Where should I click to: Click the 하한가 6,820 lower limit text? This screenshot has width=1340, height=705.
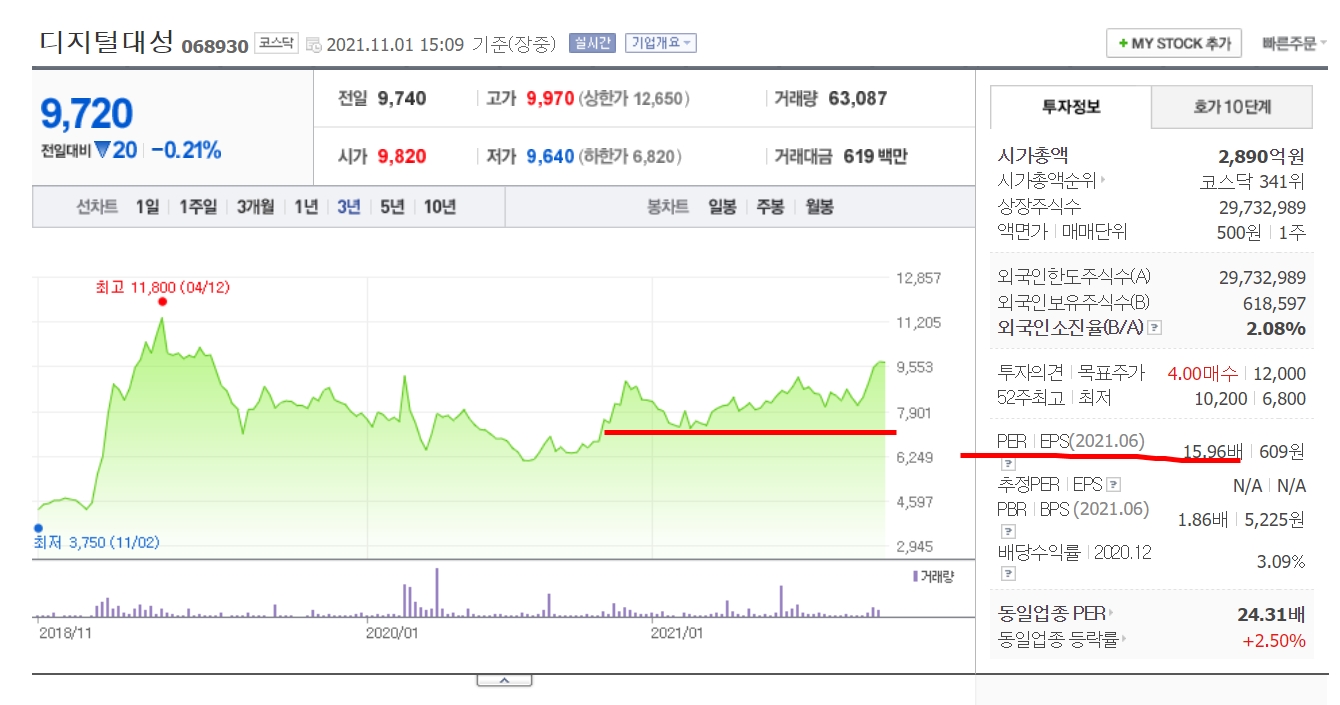[630, 156]
